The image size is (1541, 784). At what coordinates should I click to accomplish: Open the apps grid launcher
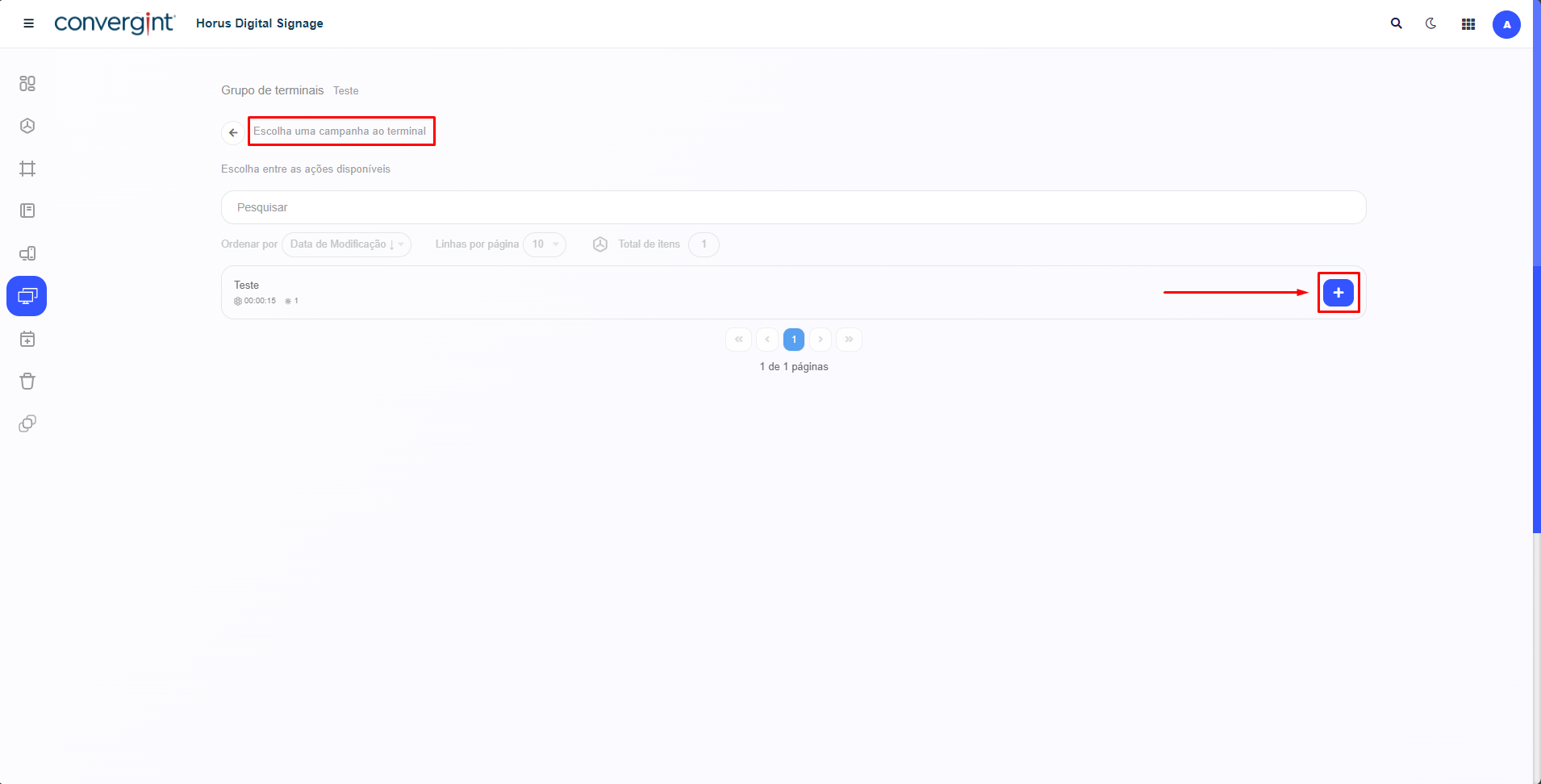pyautogui.click(x=1468, y=24)
